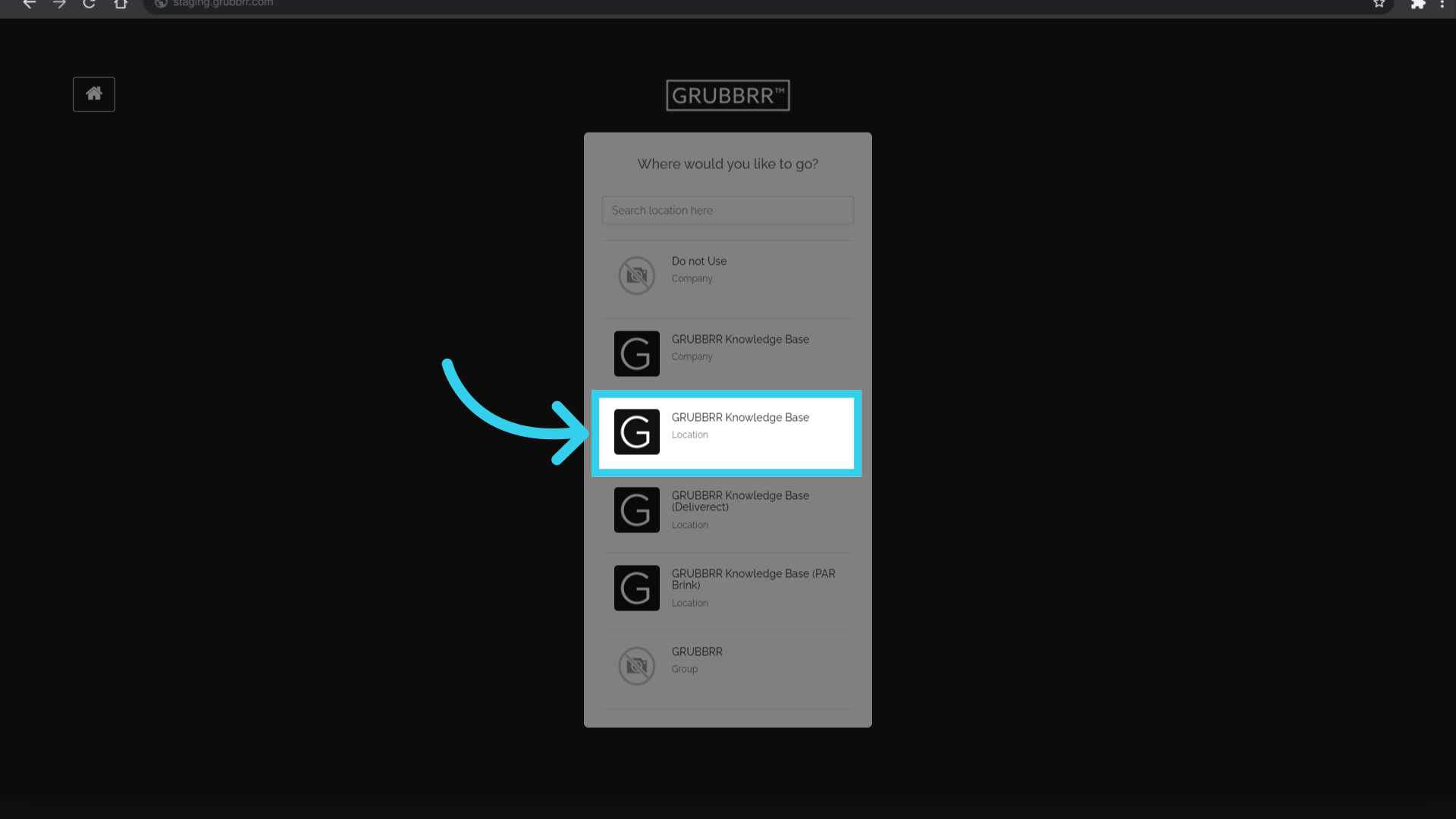
Task: Click G logo of Deliverect location
Action: tap(637, 510)
